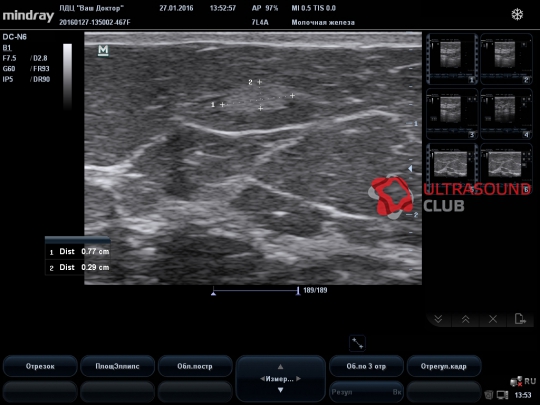
Task: Open the network status tray icon
Action: [516, 382]
